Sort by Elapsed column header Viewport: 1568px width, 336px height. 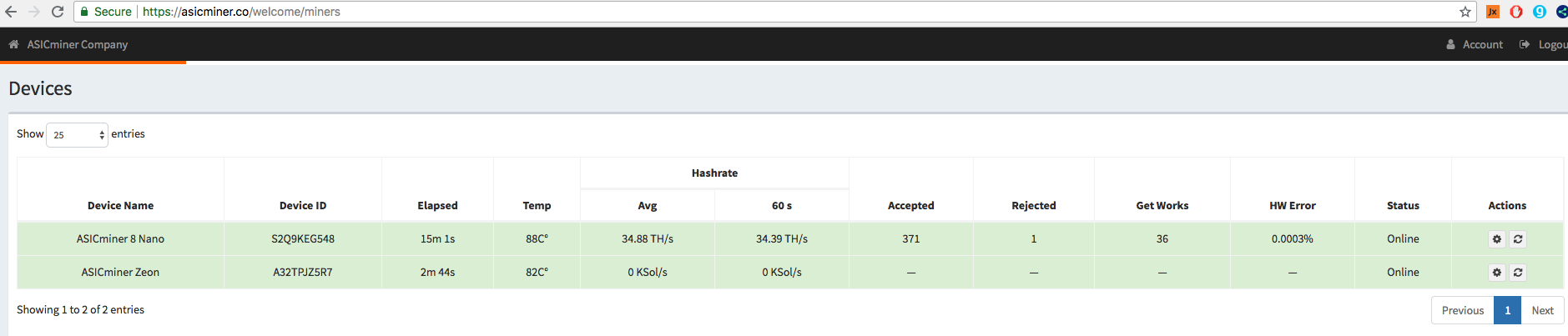437,205
